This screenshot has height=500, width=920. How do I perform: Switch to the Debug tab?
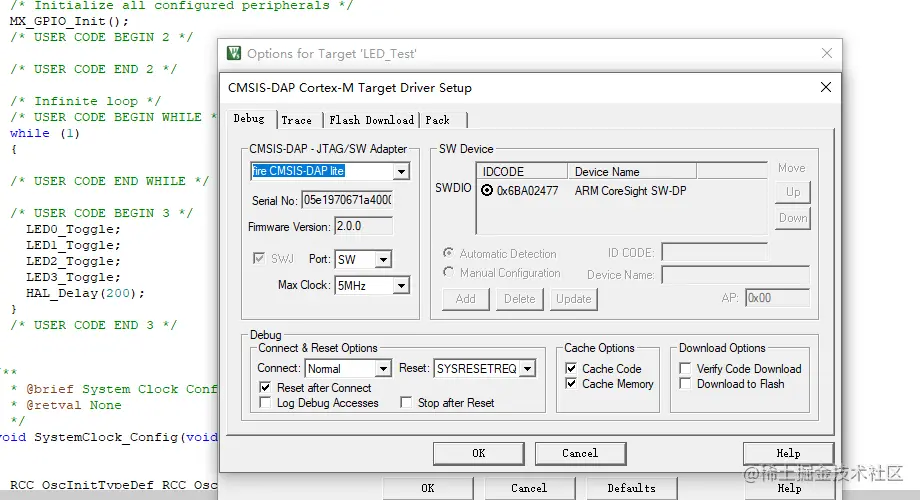(249, 119)
